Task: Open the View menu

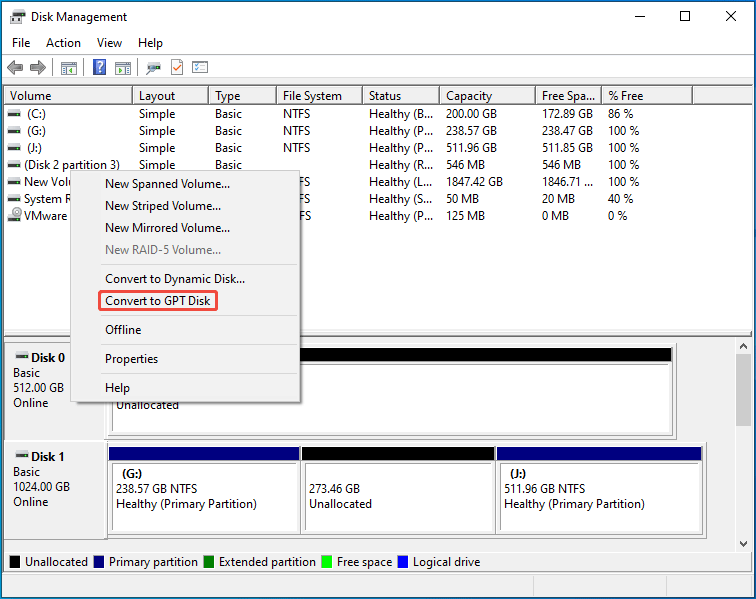Action: pos(109,43)
